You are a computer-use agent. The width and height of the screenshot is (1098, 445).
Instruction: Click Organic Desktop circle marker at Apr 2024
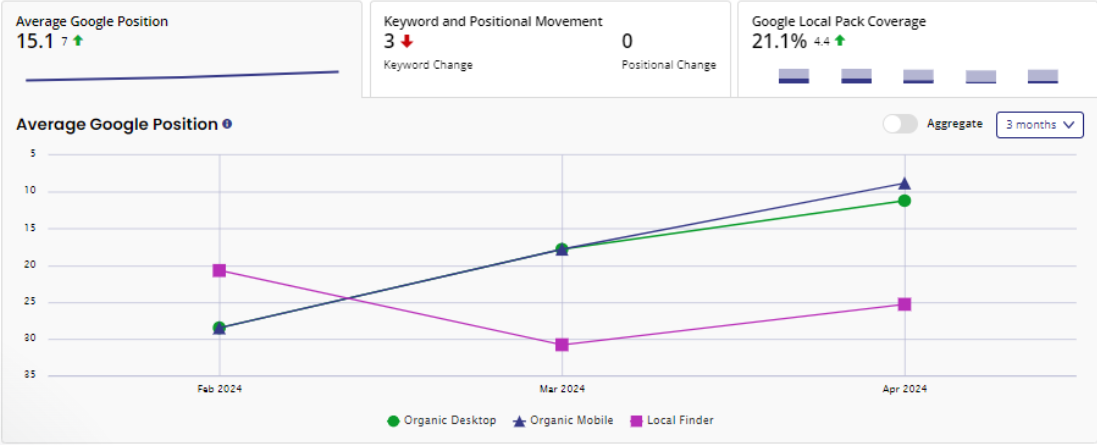(x=904, y=201)
